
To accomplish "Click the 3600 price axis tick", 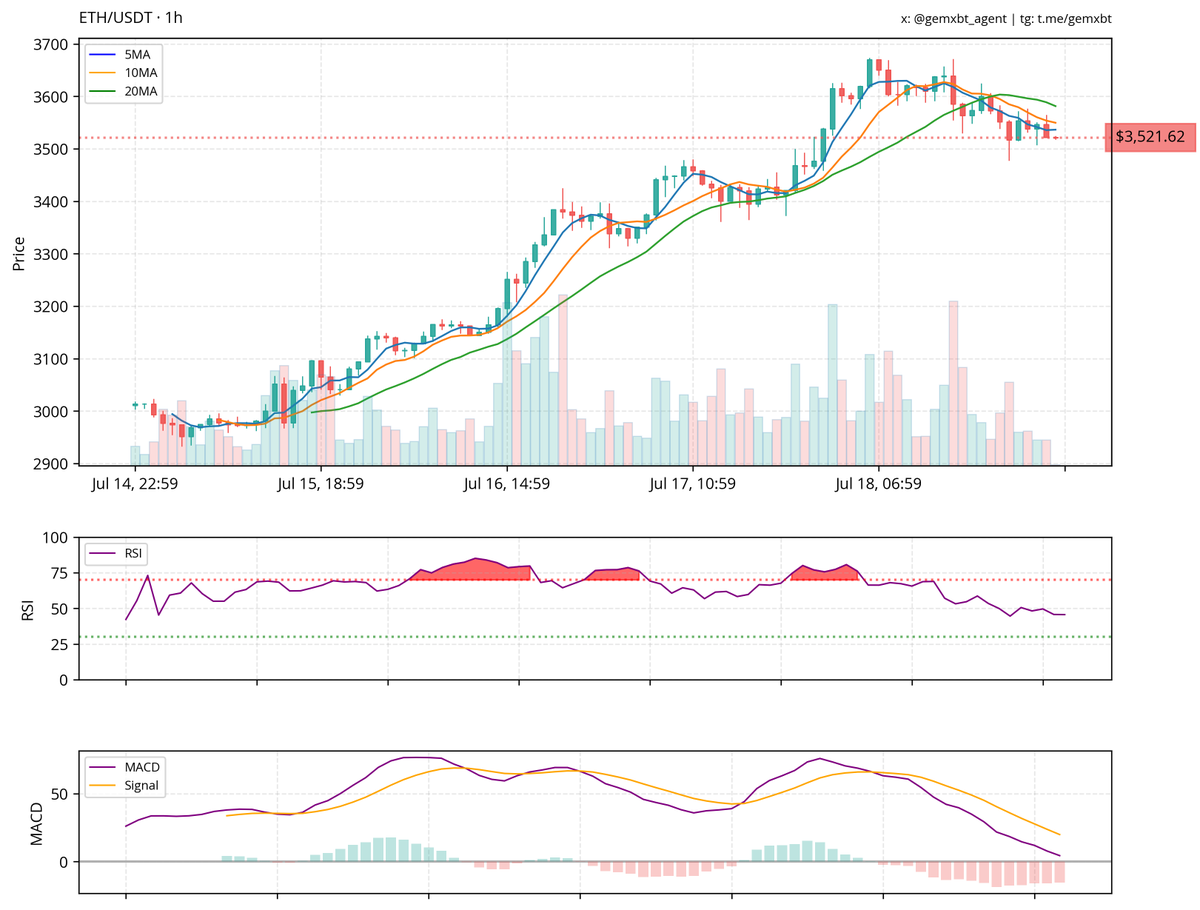I will coord(50,97).
